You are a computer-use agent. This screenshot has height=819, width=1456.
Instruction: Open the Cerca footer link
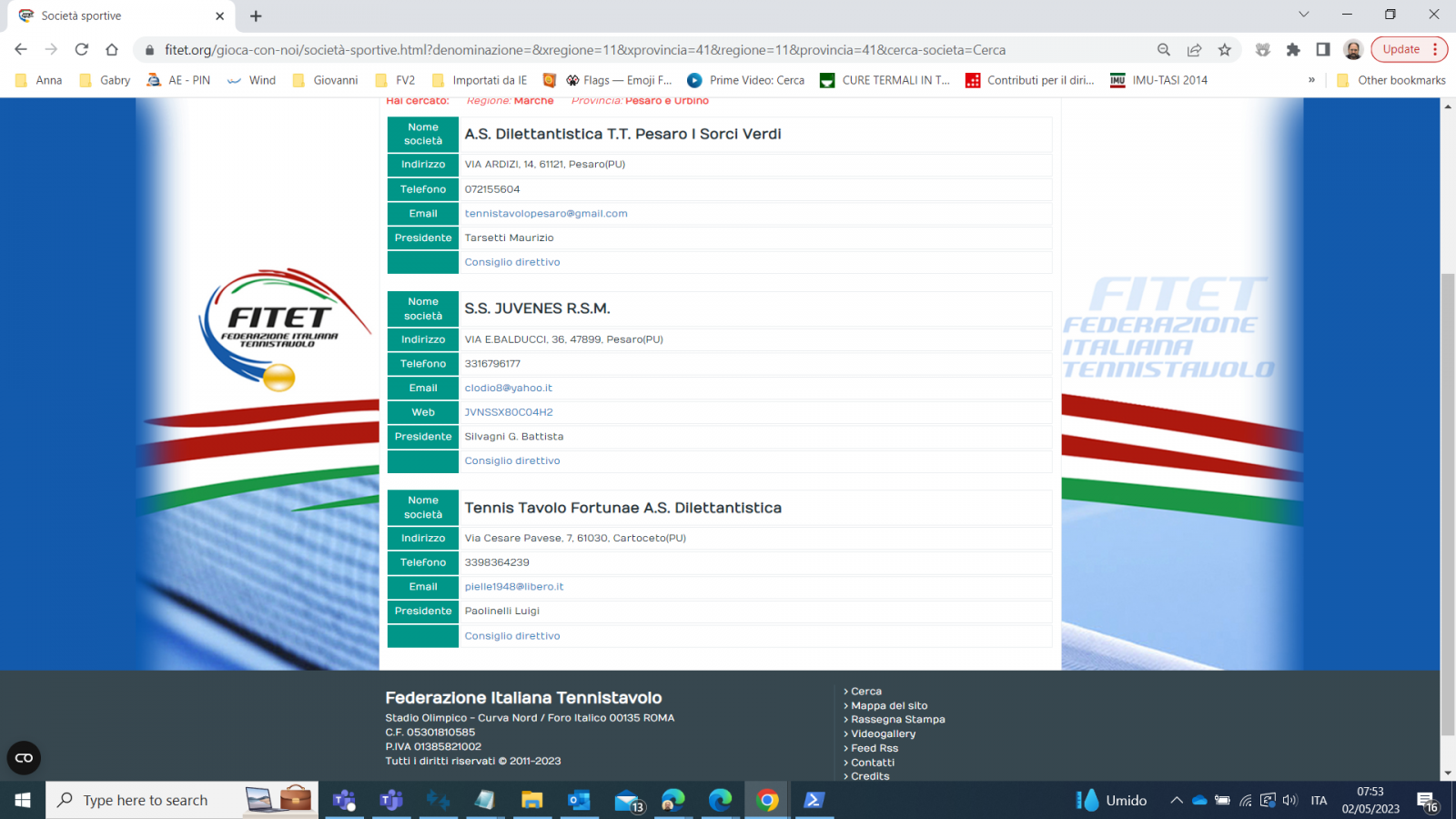865,692
